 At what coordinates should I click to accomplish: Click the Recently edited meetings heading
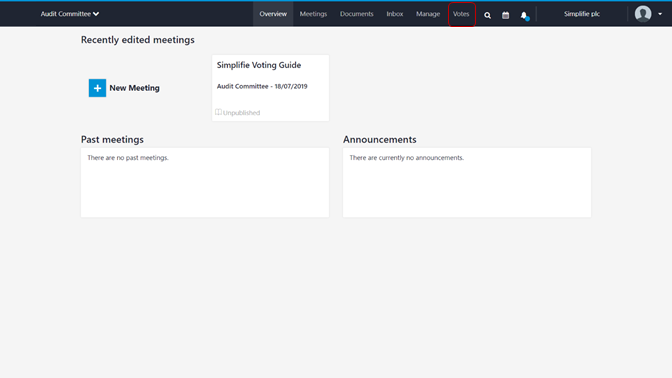pyautogui.click(x=138, y=39)
